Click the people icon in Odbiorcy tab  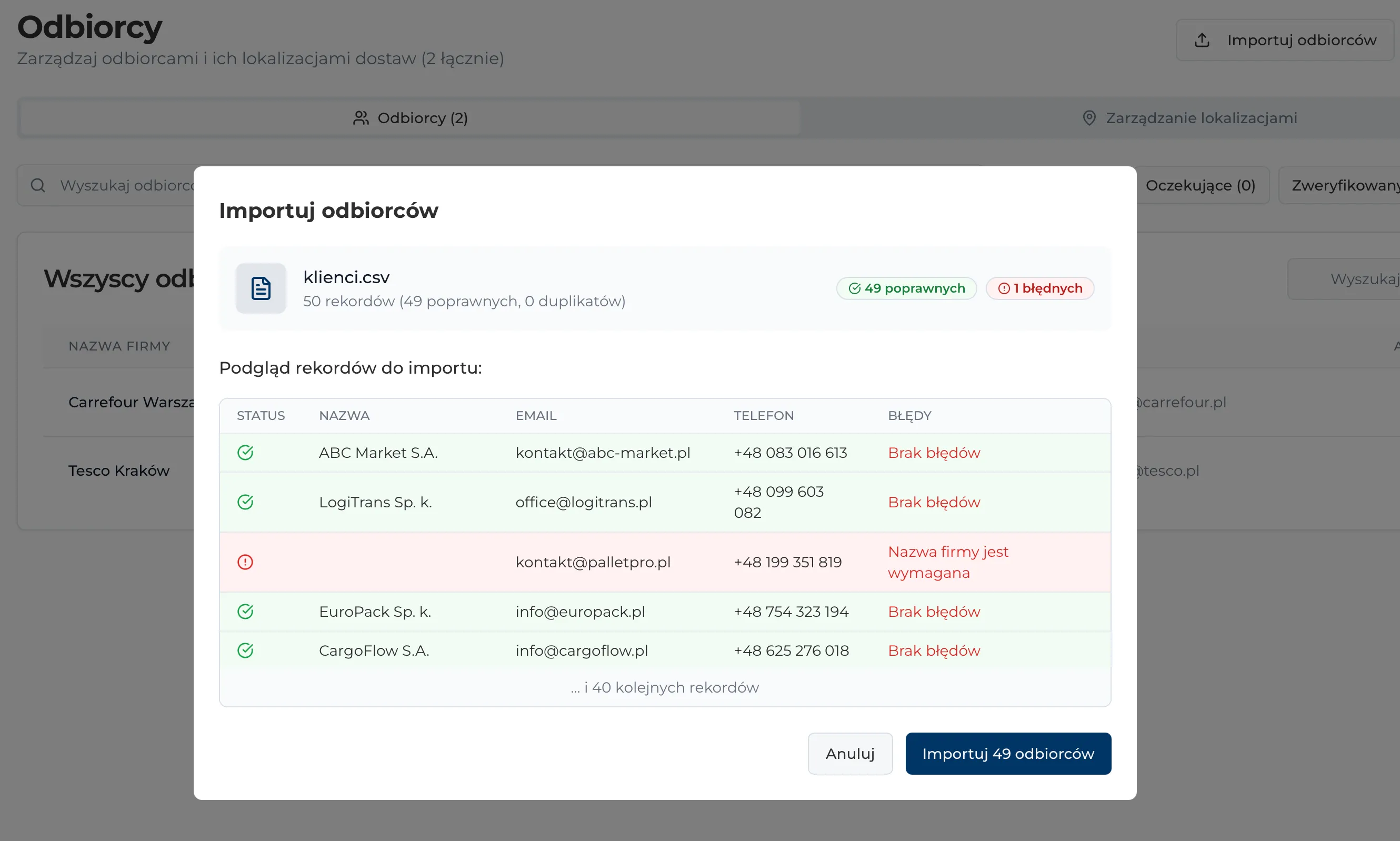(361, 118)
